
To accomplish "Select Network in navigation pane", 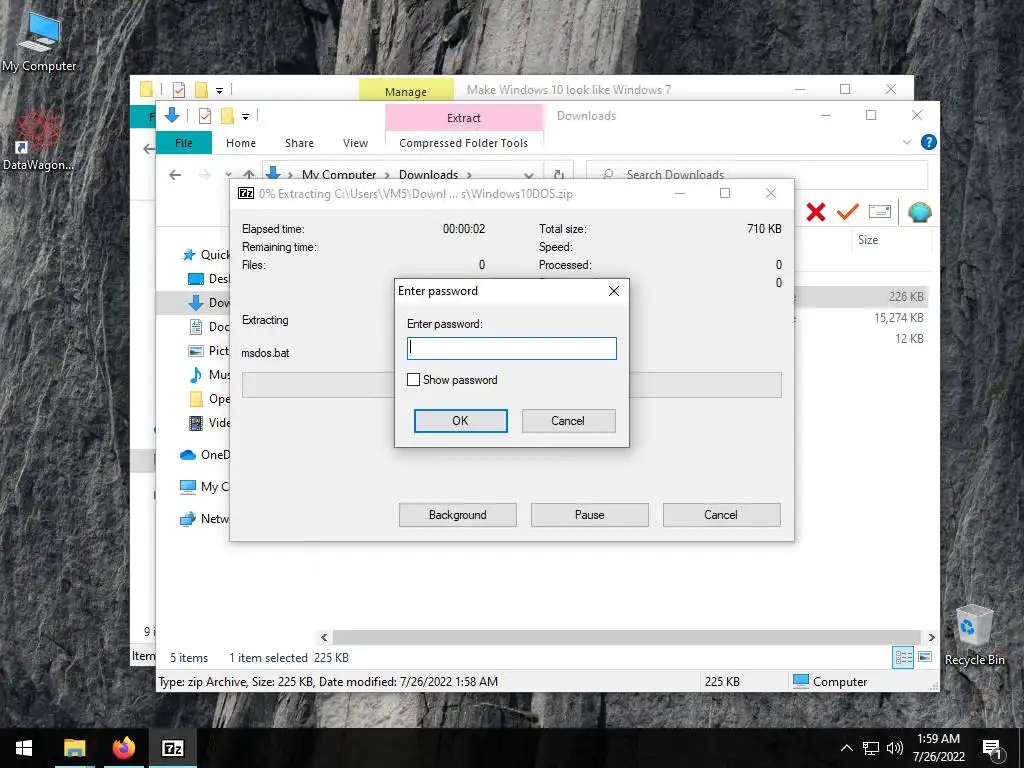I will (x=204, y=519).
